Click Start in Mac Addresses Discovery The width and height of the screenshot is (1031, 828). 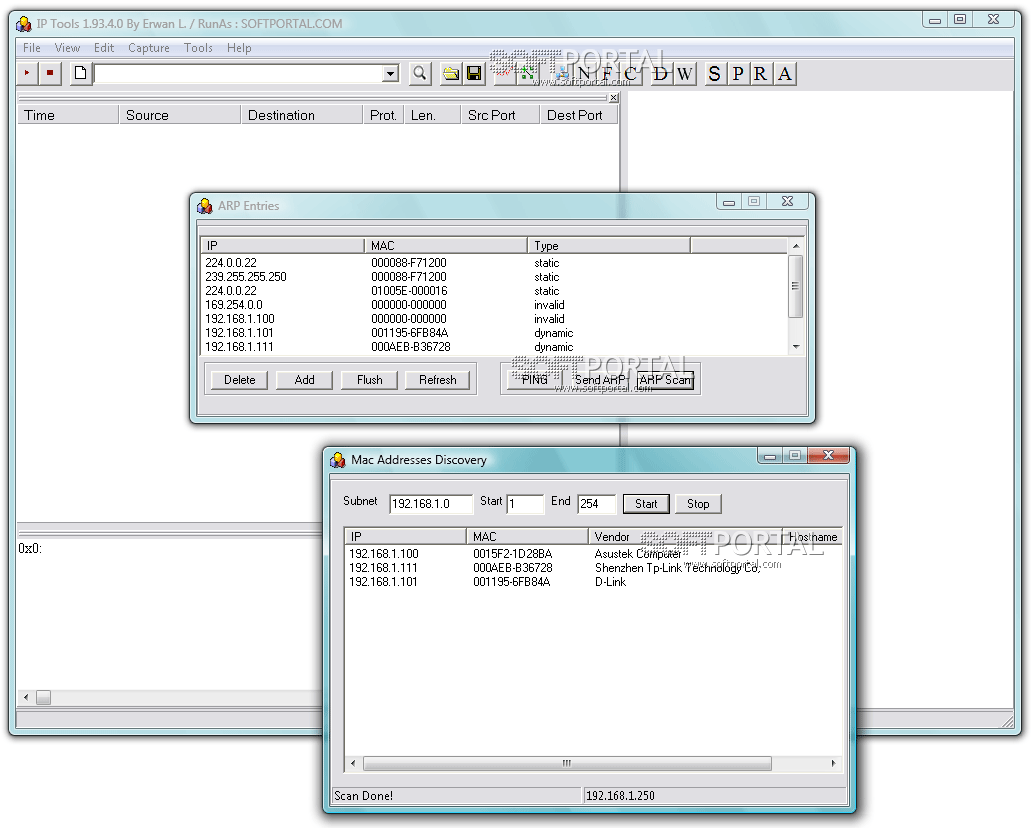[x=646, y=504]
